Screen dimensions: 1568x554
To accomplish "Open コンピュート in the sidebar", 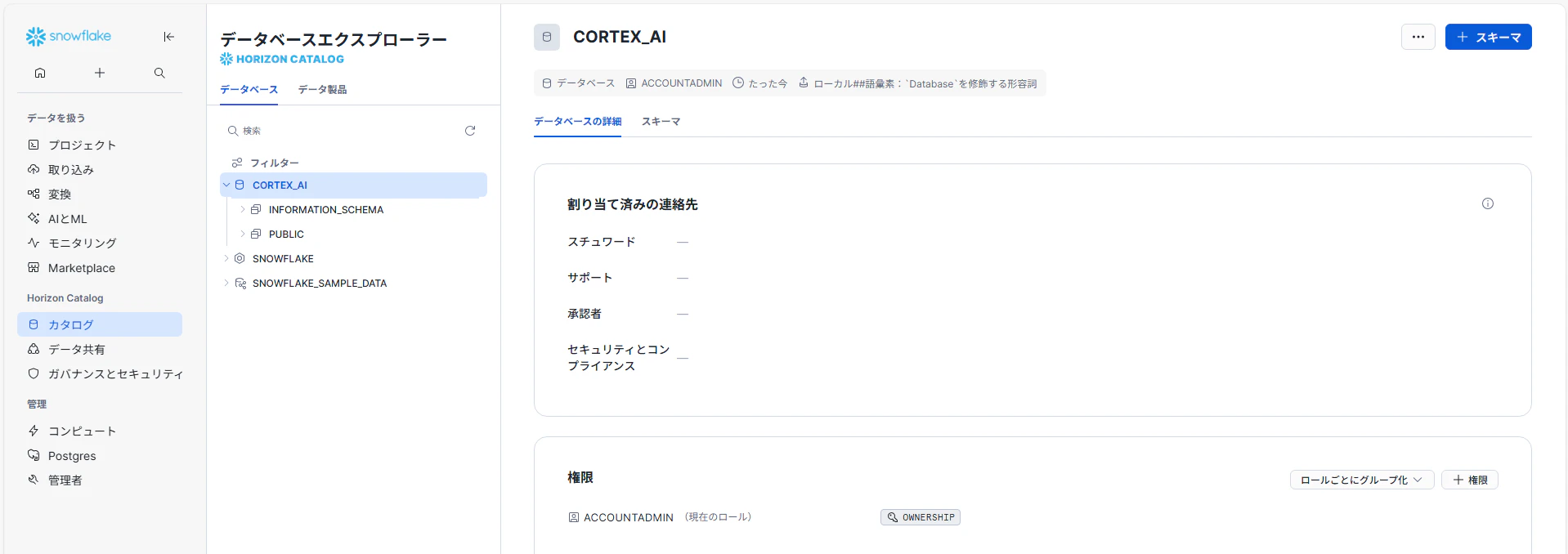I will click(100, 431).
